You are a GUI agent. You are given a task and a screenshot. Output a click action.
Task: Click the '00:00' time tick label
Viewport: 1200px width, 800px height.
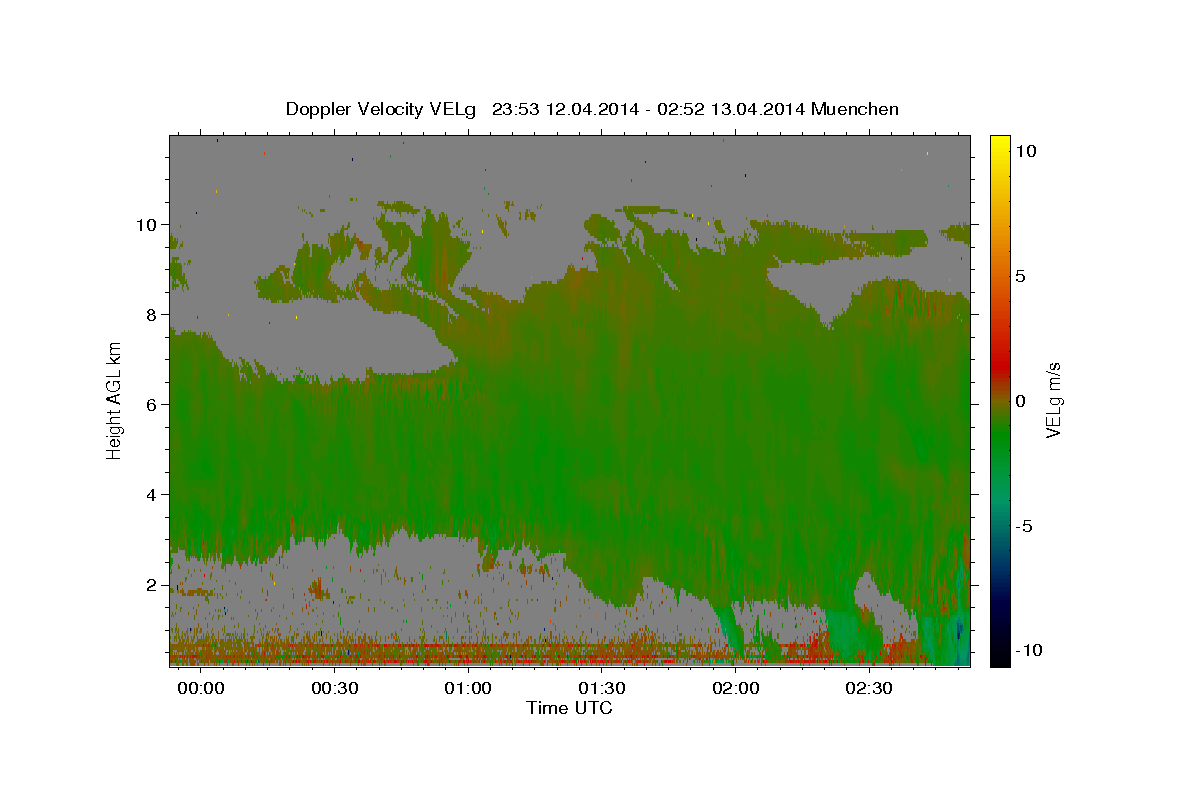point(203,688)
